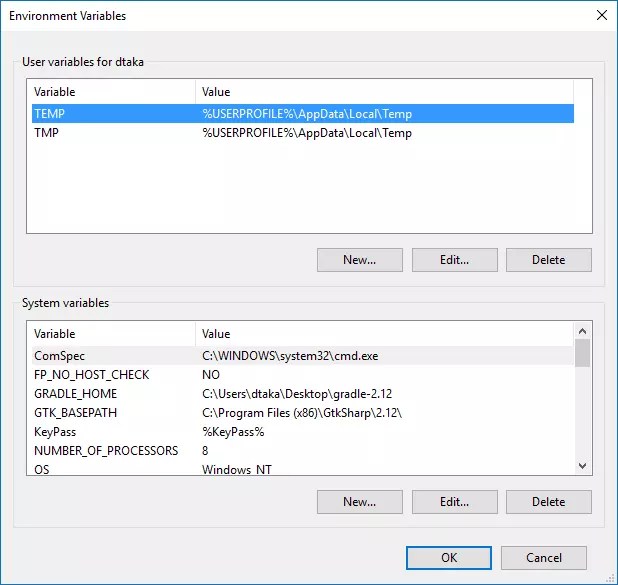Click the value 8 for NUMBER_OF_PROCESSORS
The width and height of the screenshot is (618, 585).
pyautogui.click(x=205, y=451)
